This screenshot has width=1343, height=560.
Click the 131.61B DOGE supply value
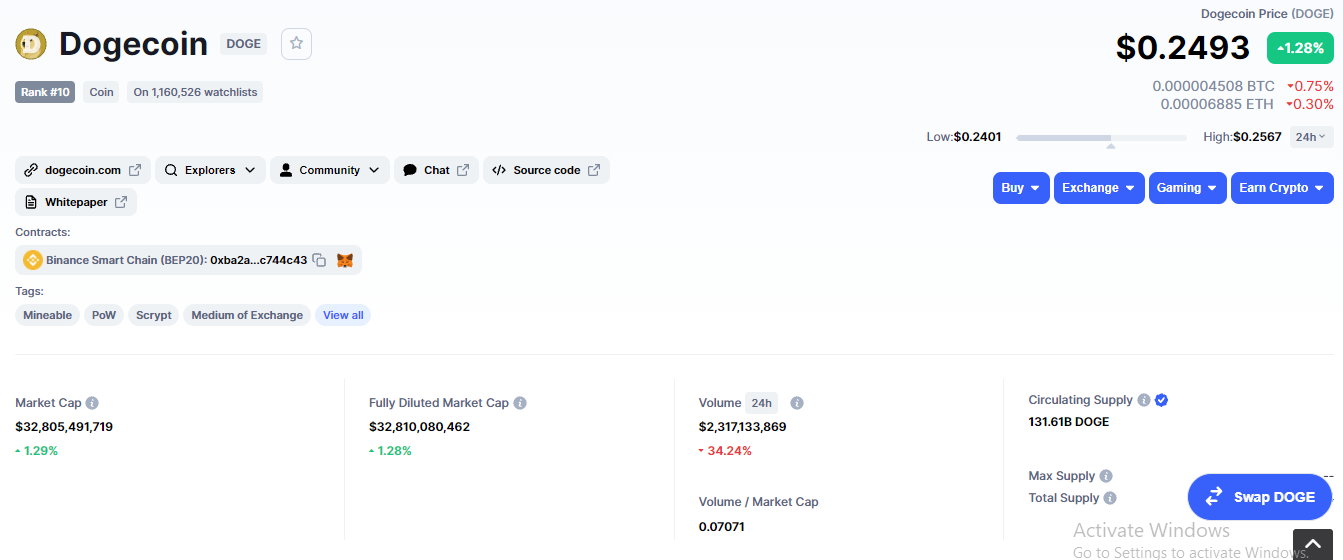click(1068, 422)
